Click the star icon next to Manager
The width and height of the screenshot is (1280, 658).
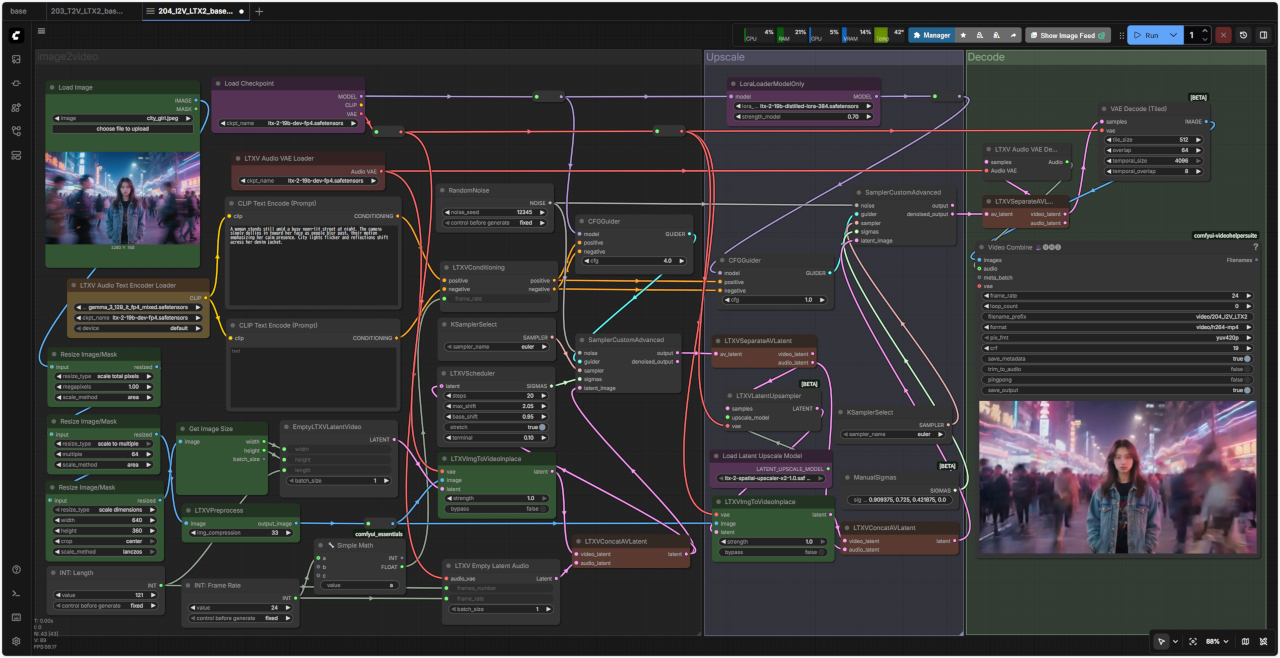(x=963, y=35)
